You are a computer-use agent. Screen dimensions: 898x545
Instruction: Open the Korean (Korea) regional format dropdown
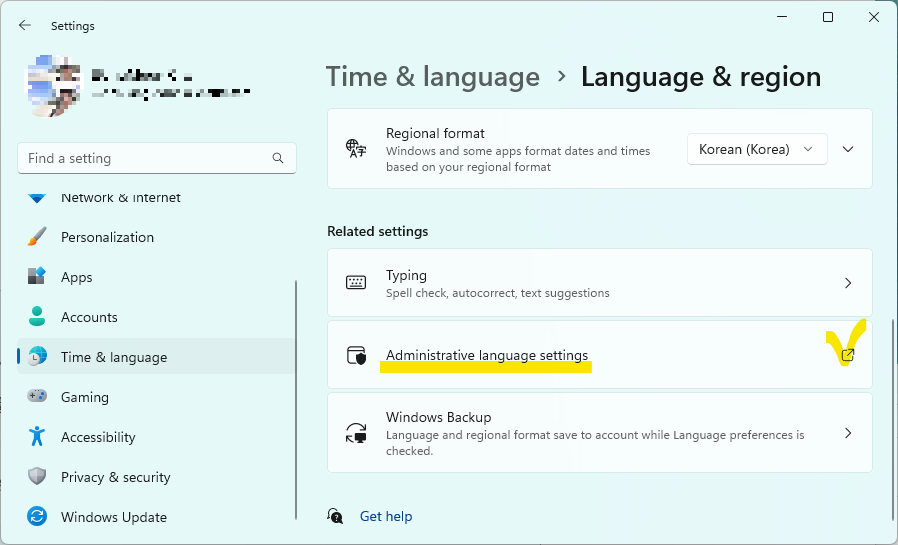tap(757, 149)
